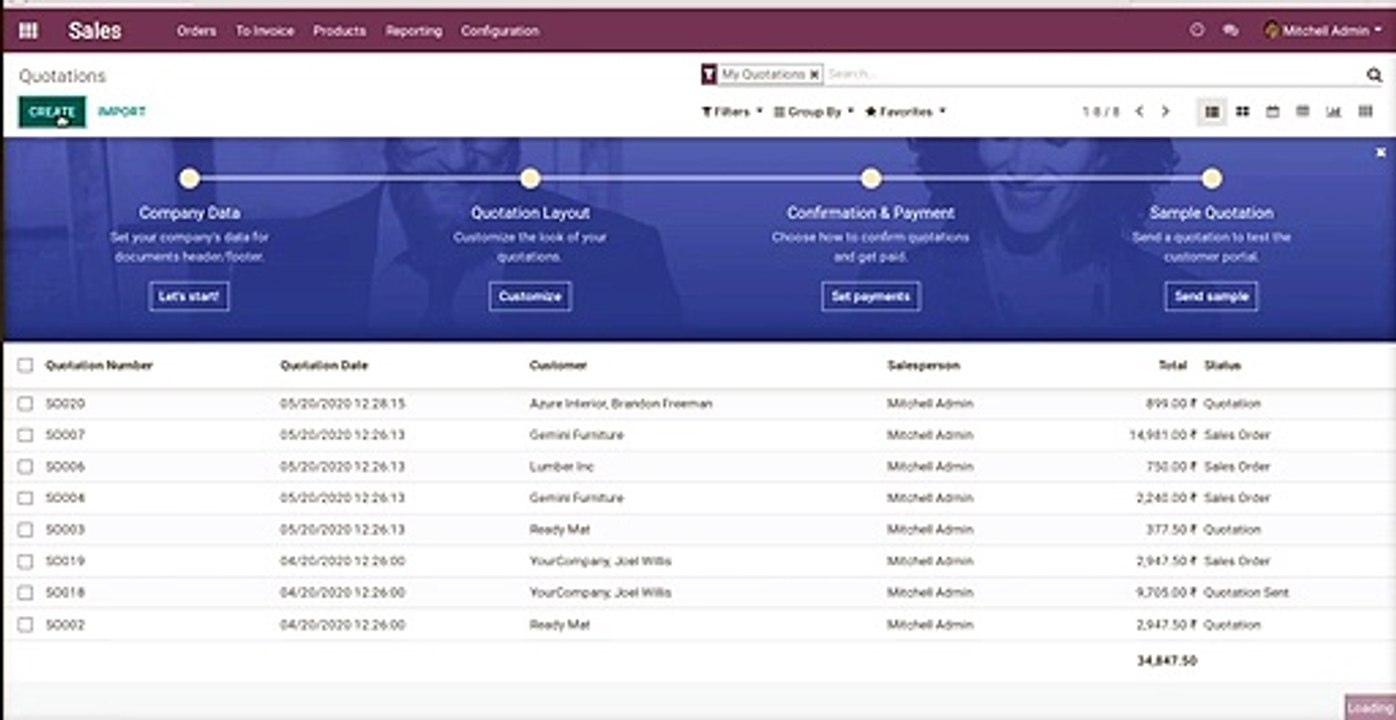Switch to calendar view

coord(1273,112)
